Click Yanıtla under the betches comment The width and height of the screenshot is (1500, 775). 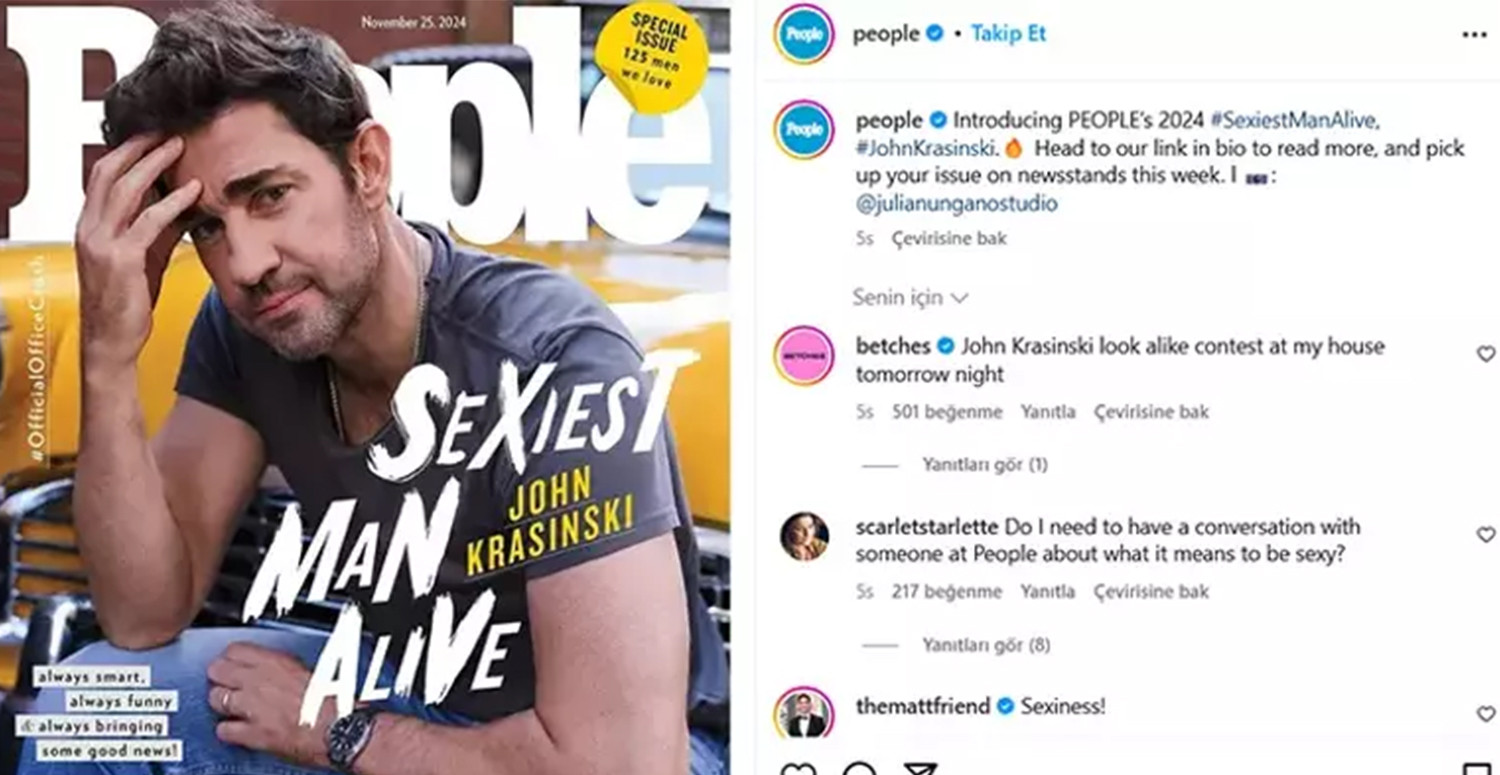pyautogui.click(x=1048, y=412)
